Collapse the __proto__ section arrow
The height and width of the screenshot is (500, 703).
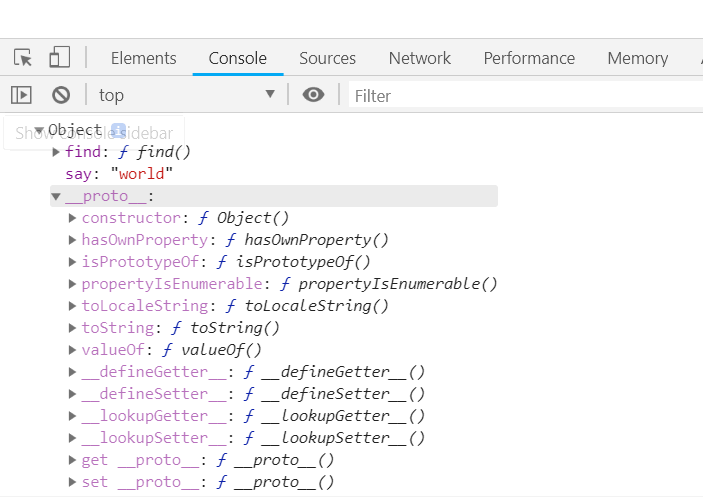[56, 196]
